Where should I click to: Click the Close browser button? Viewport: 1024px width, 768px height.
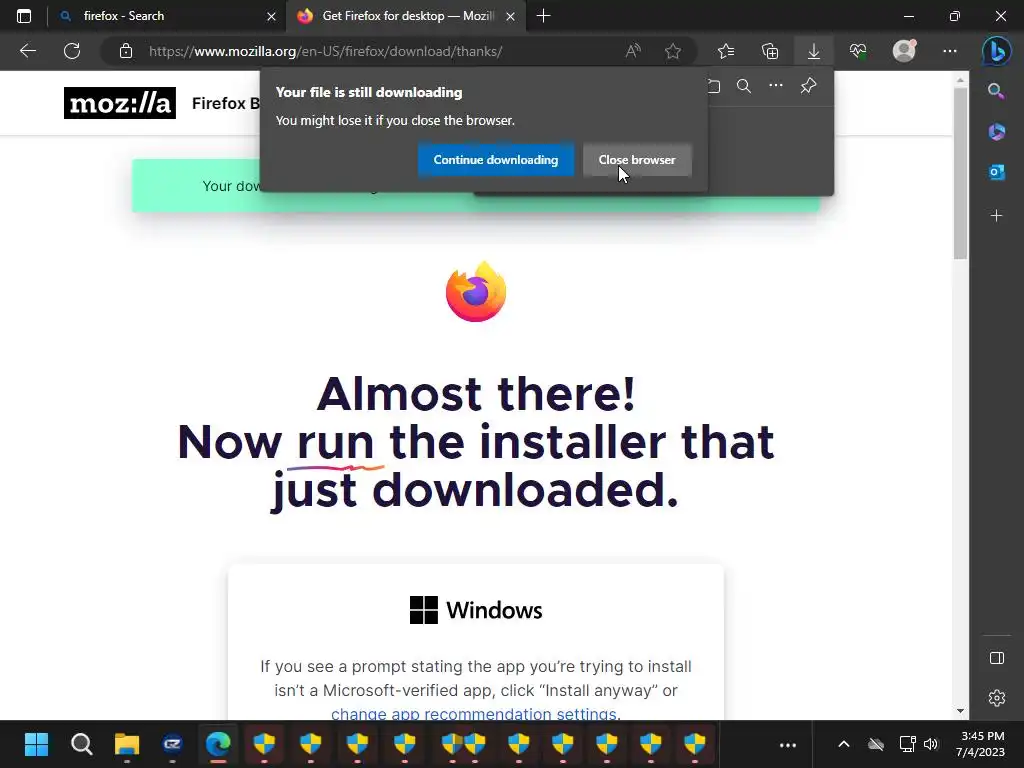(637, 160)
